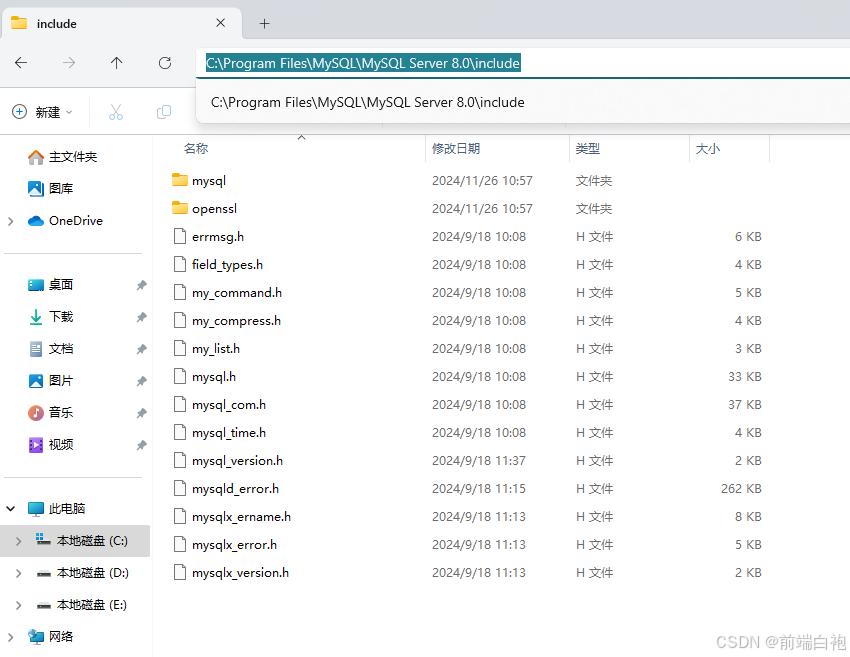Select file mysql.h

tap(204, 377)
